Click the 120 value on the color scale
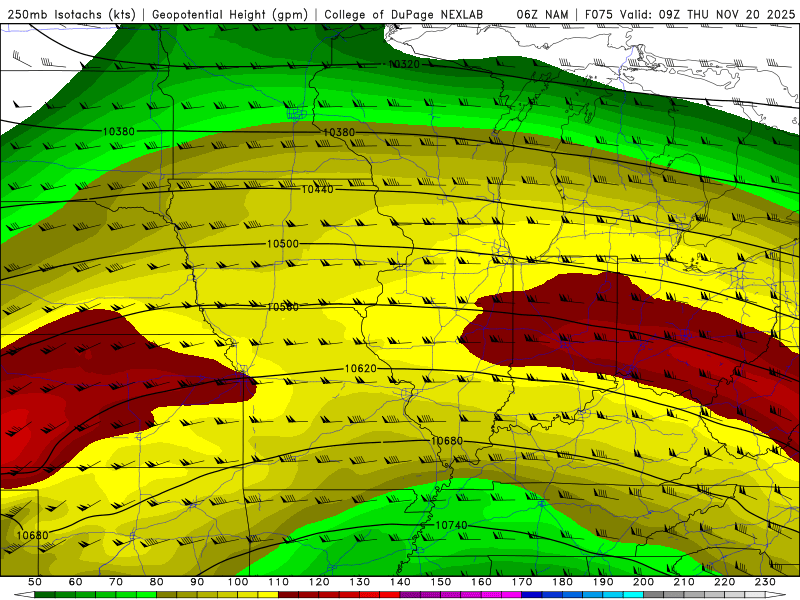 tap(319, 582)
